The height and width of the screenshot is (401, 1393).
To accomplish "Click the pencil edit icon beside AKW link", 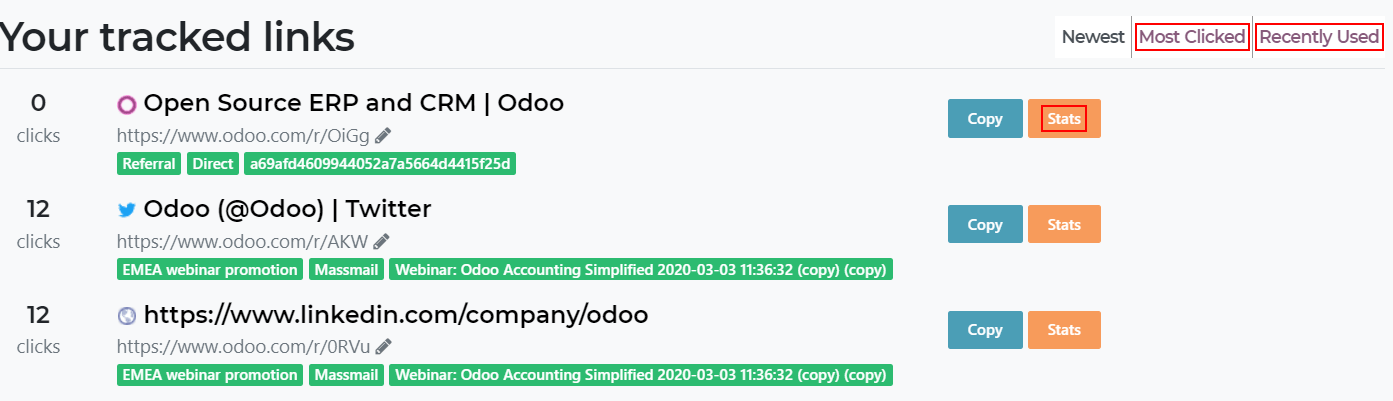I will pyautogui.click(x=382, y=241).
